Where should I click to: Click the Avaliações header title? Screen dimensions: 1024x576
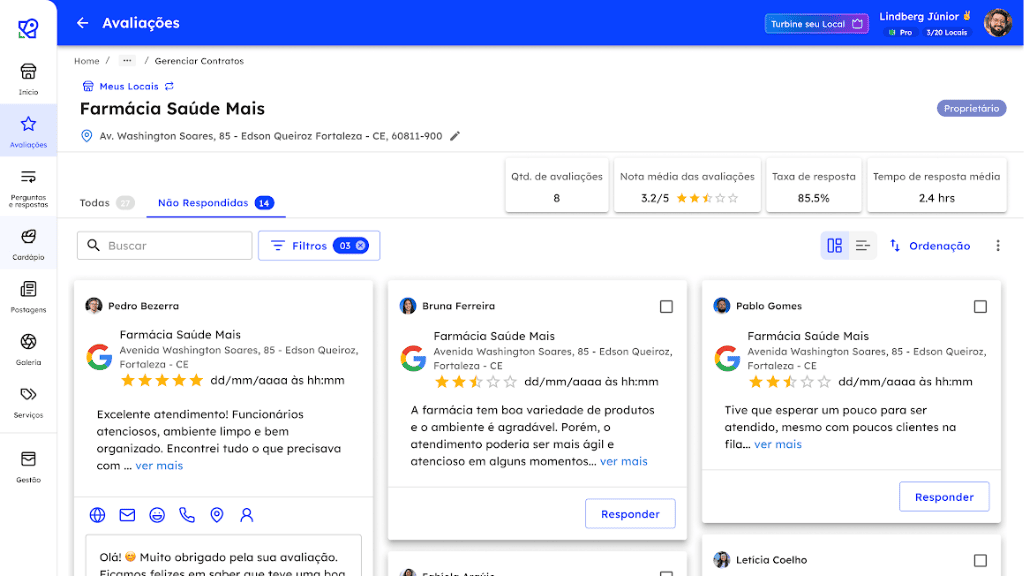coord(141,23)
